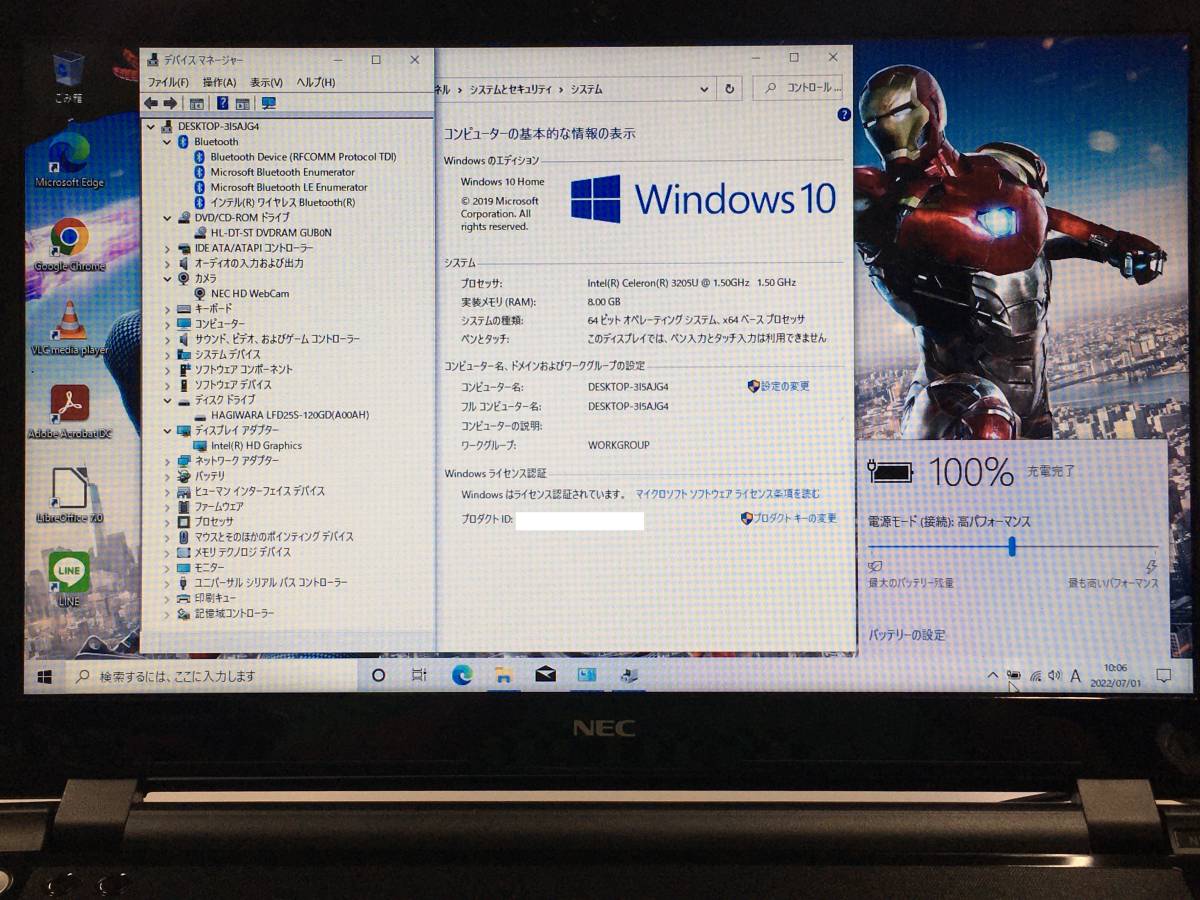Expand the ネットワーク アダプター category
The width and height of the screenshot is (1200, 900).
click(x=168, y=461)
